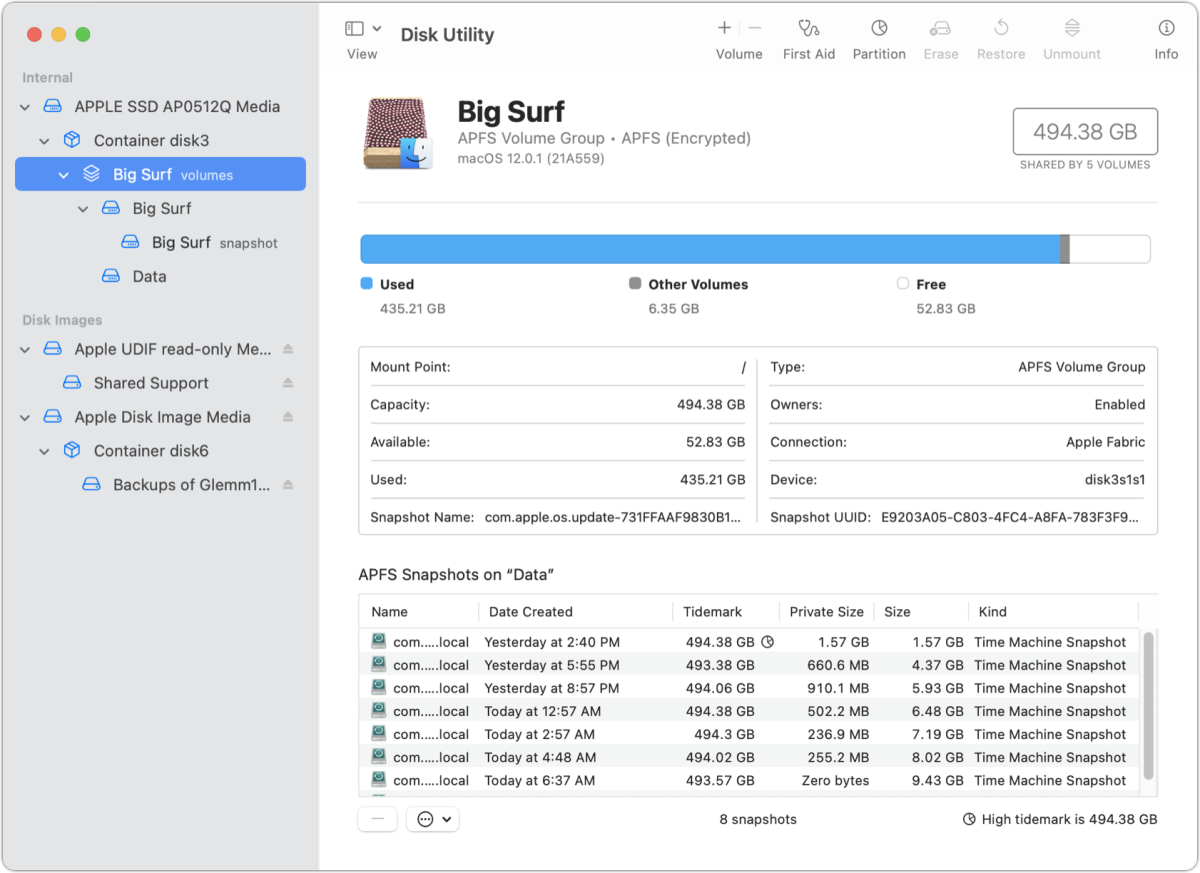The image size is (1200, 873).
Task: Open the Partition pie chart tool
Action: 879,29
